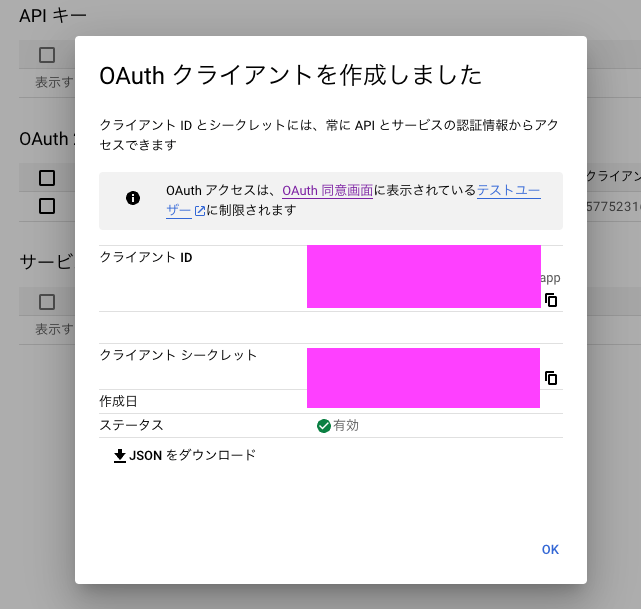
Task: Tick the OAuth table header checkbox
Action: click(x=47, y=178)
